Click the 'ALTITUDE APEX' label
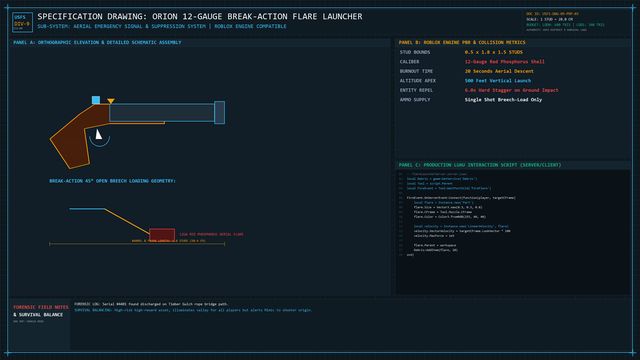This screenshot has width=640, height=360. pos(418,81)
